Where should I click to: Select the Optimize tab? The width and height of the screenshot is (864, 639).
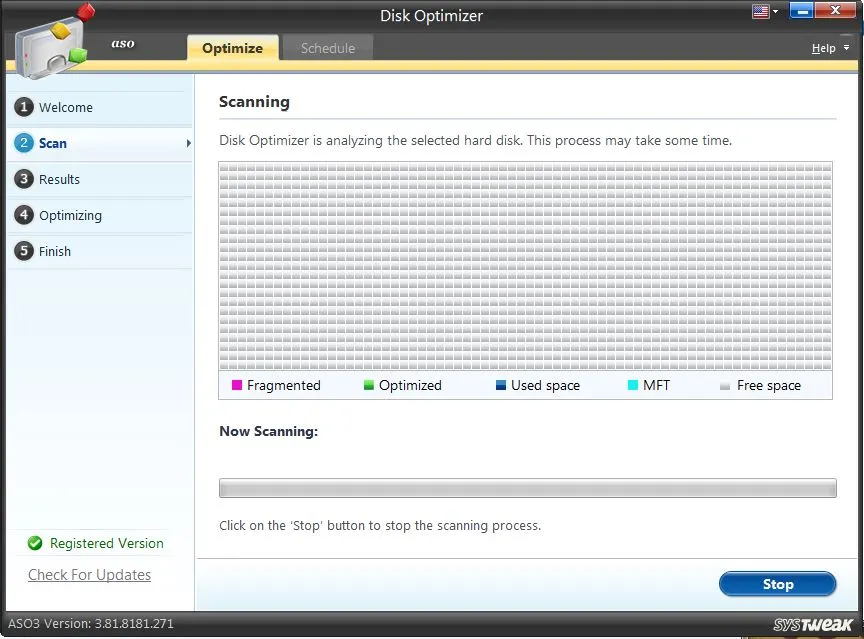pos(232,48)
